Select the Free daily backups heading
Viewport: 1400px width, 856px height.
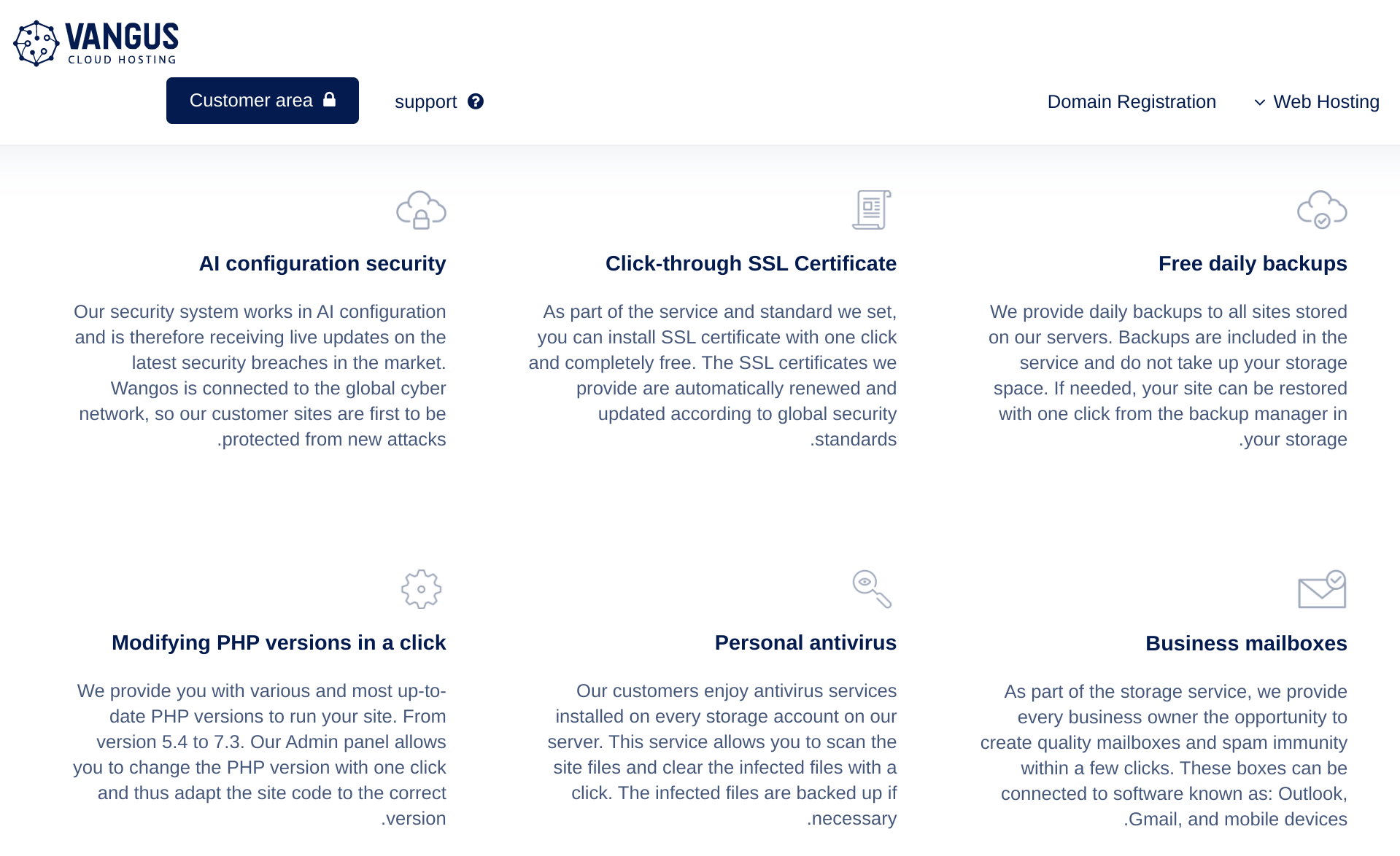(1253, 263)
